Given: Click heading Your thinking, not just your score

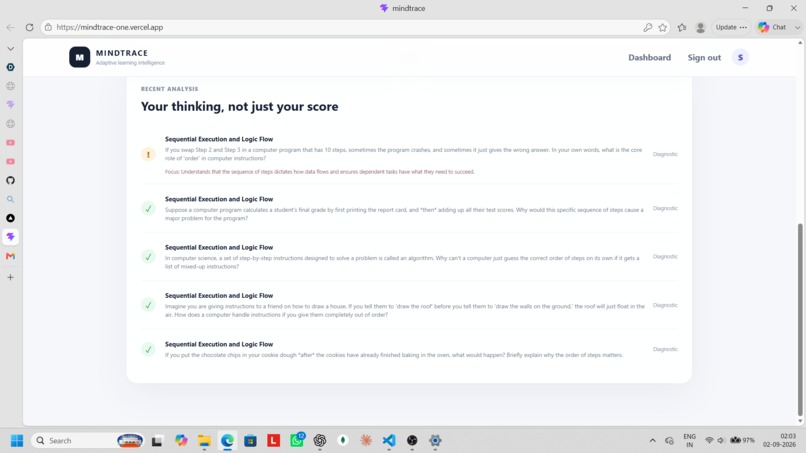Looking at the screenshot, I should pos(240,106).
